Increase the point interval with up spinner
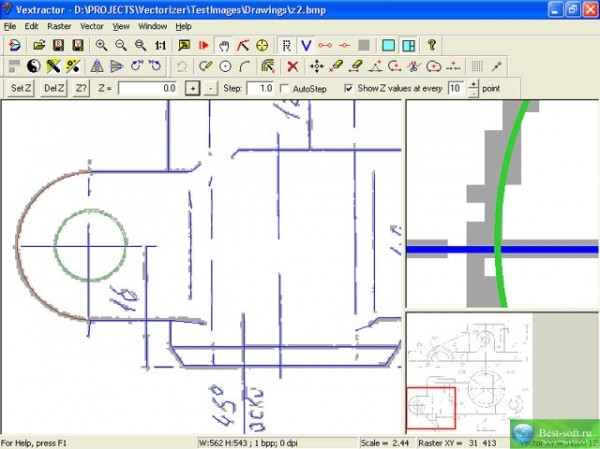The height and width of the screenshot is (449, 600). point(472,84)
